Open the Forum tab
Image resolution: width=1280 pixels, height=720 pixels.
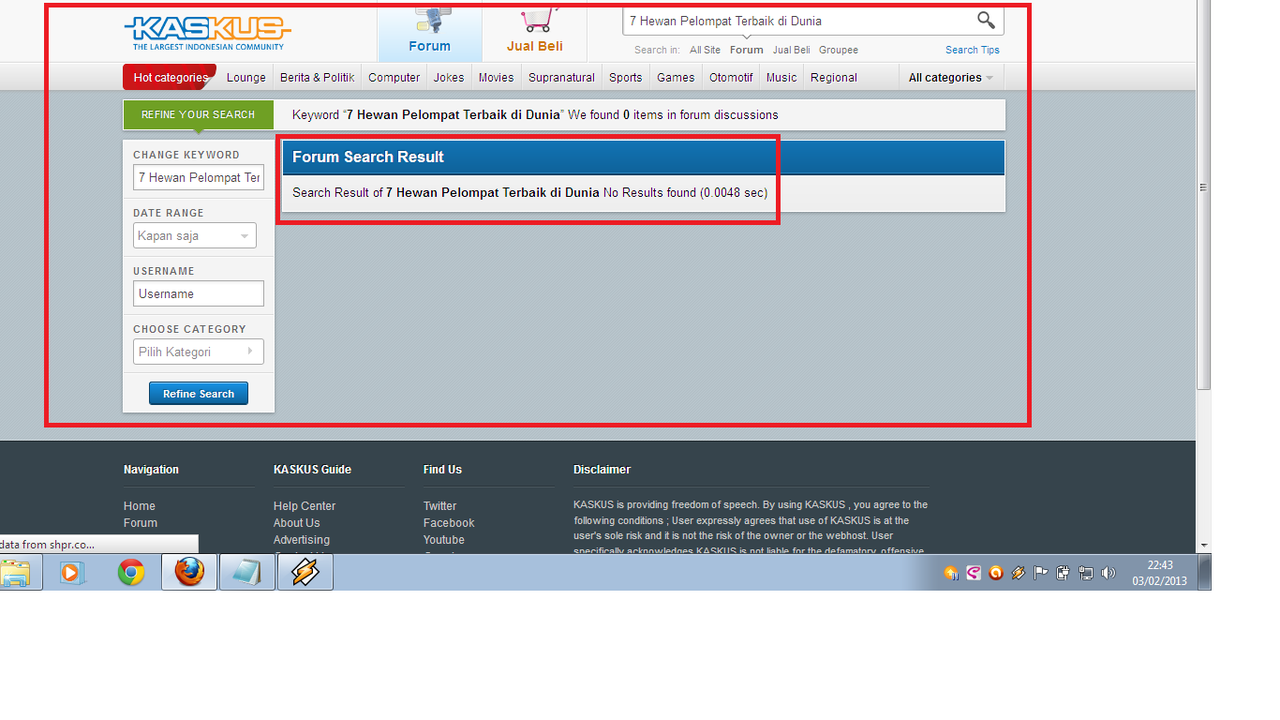click(429, 33)
